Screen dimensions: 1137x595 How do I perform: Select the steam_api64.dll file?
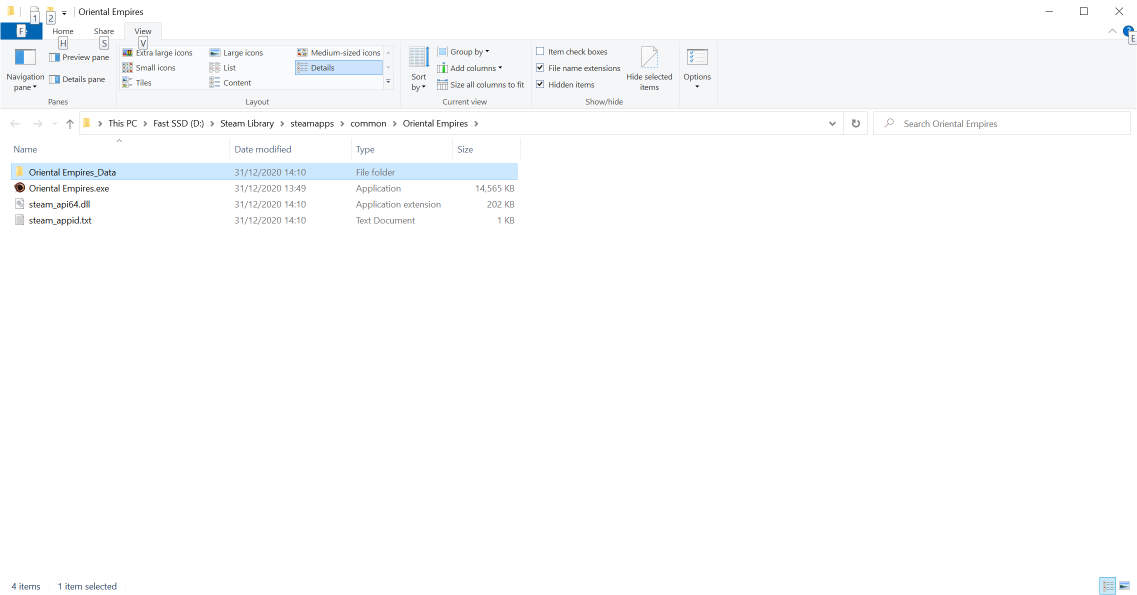(x=265, y=204)
